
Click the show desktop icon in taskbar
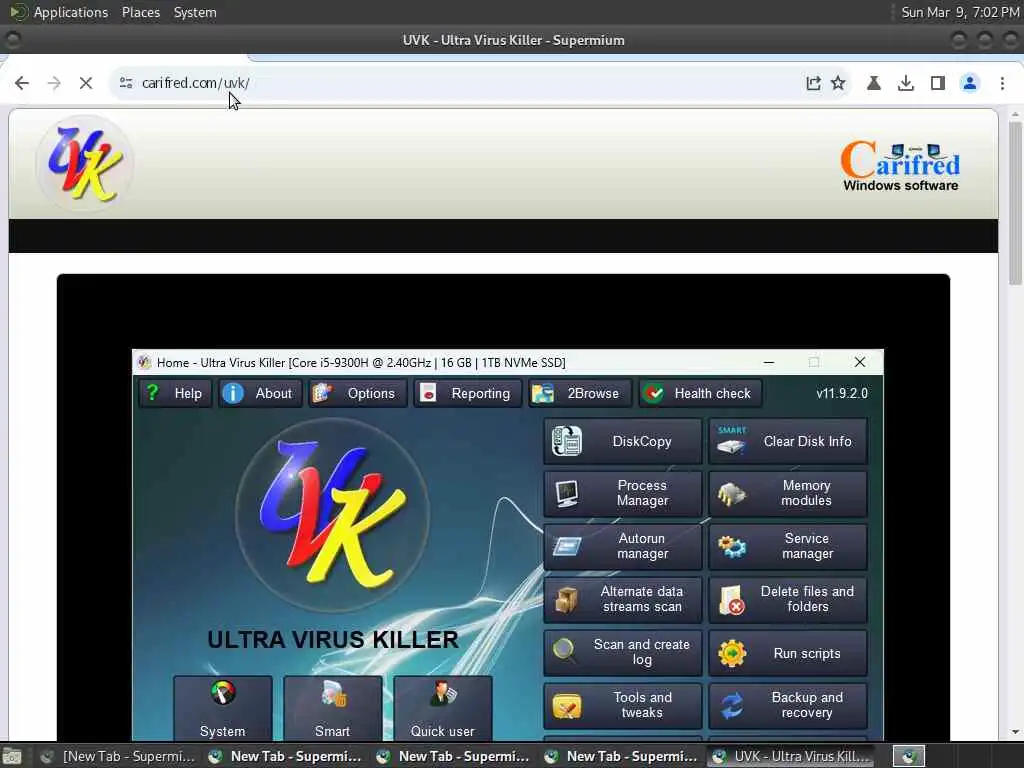(12, 756)
